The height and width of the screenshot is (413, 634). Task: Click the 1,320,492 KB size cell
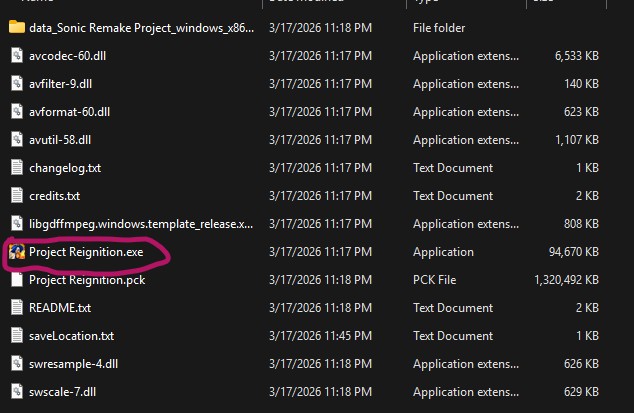566,280
